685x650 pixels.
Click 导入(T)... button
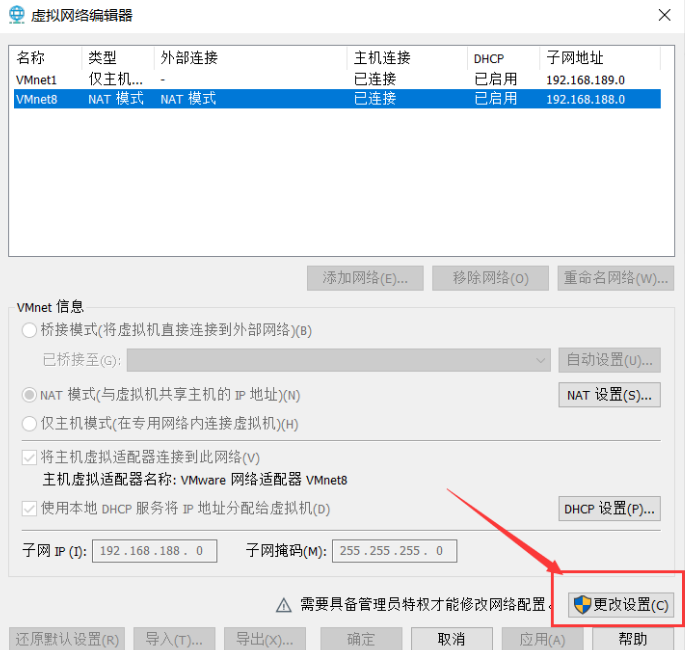click(174, 639)
